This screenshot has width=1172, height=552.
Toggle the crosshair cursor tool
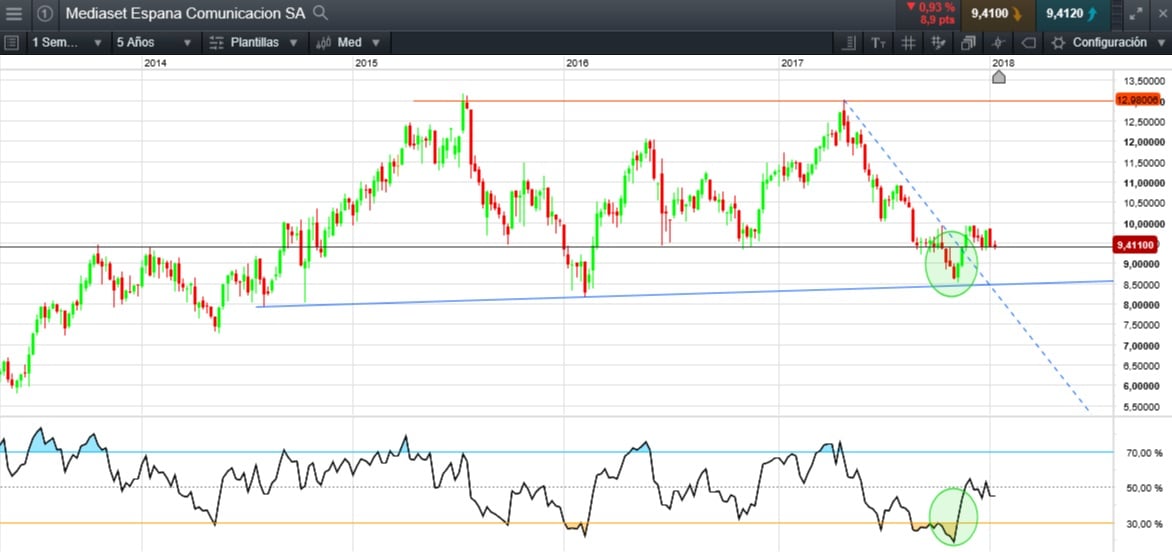click(997, 43)
